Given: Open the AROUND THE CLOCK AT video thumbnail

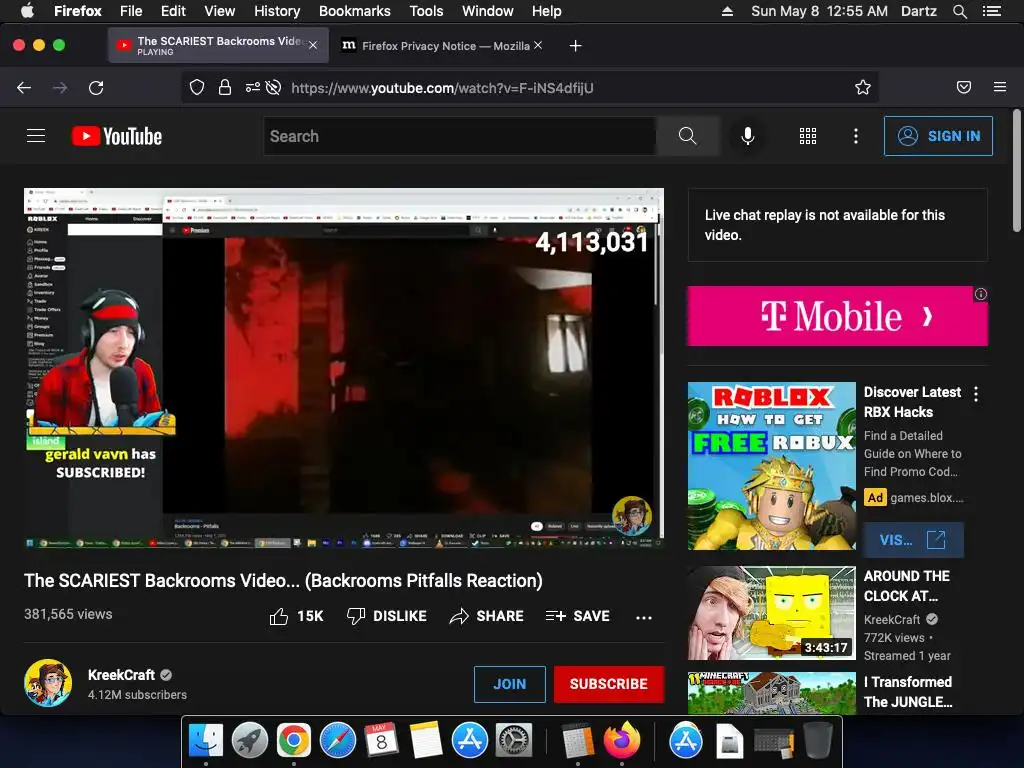Looking at the screenshot, I should click(x=772, y=613).
